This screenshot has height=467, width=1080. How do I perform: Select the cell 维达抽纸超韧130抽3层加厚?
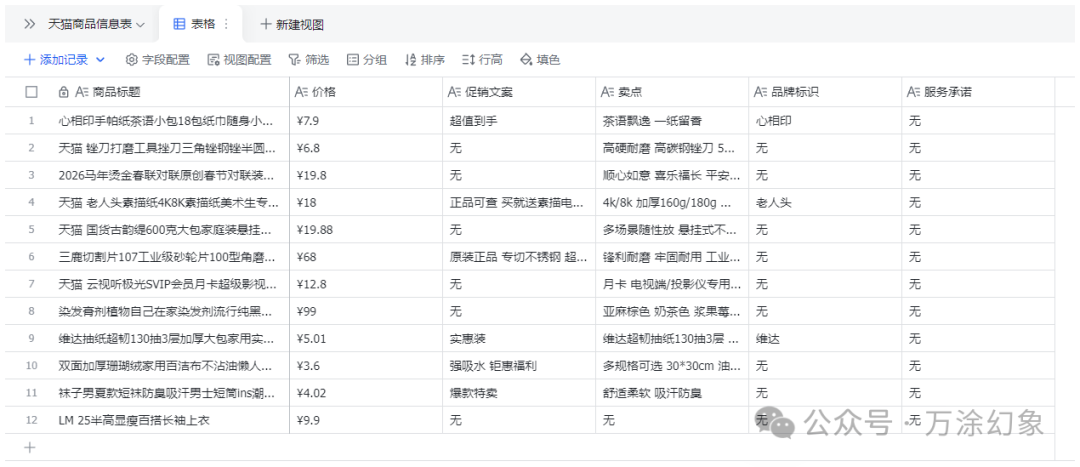(x=173, y=339)
